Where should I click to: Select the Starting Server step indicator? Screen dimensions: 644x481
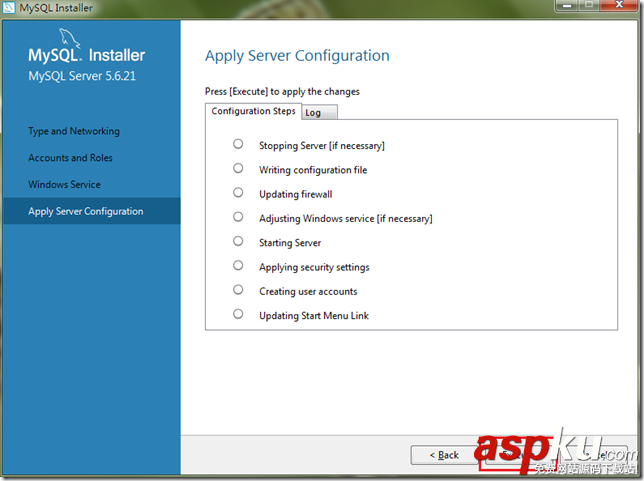click(x=238, y=241)
